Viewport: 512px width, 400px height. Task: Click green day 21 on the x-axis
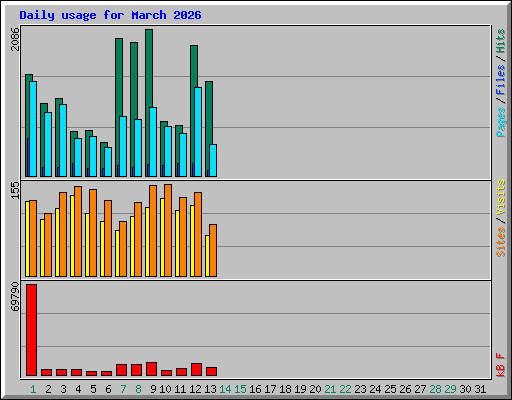[330, 389]
